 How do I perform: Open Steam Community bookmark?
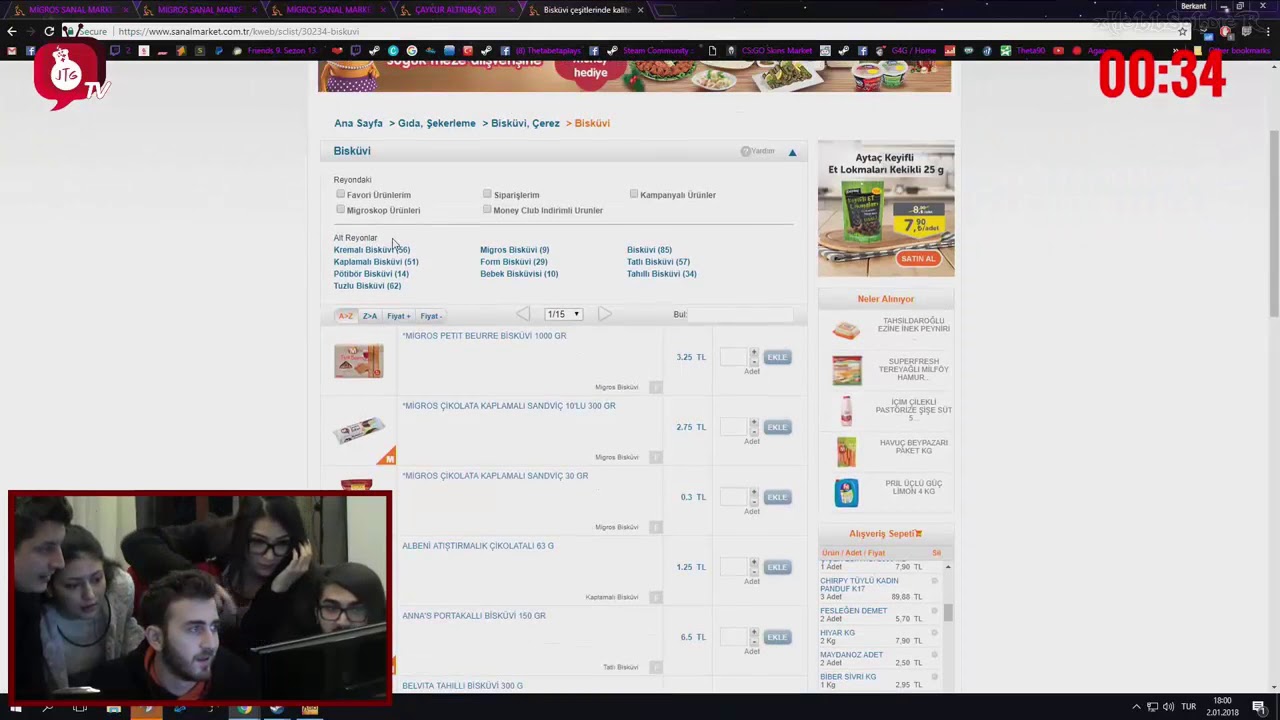tap(648, 50)
